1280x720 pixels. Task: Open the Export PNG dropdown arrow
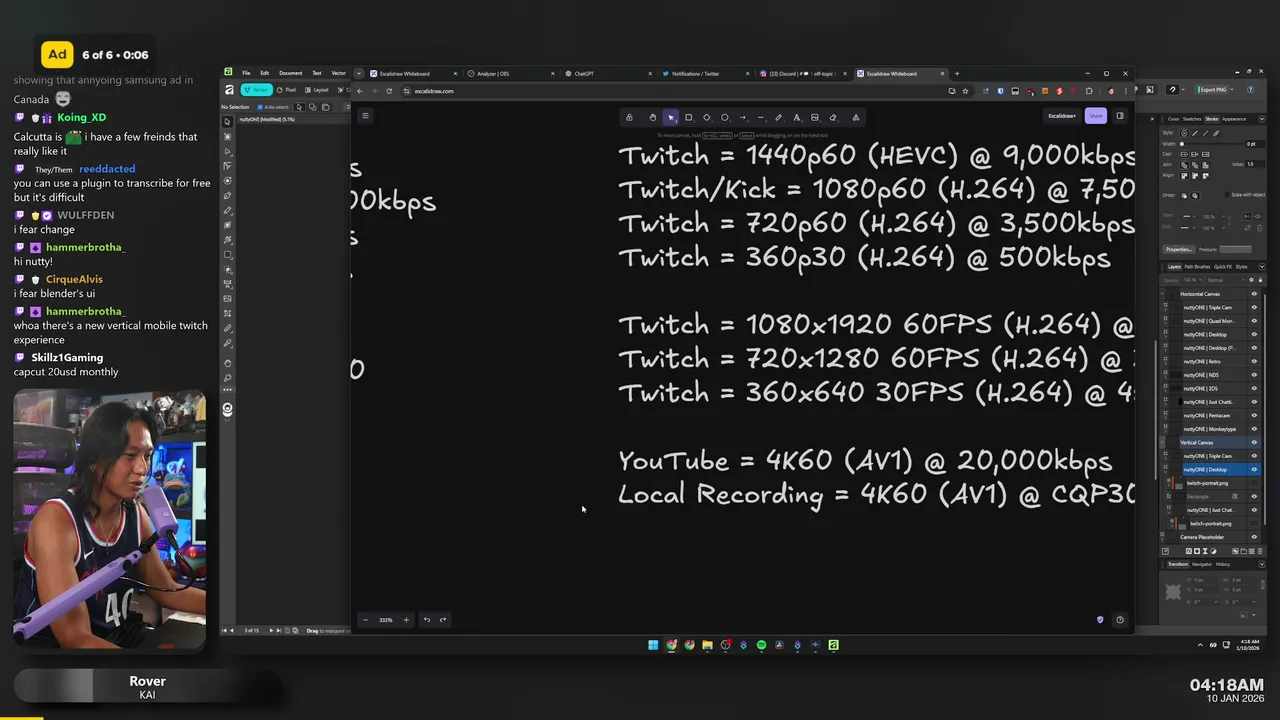1232,90
